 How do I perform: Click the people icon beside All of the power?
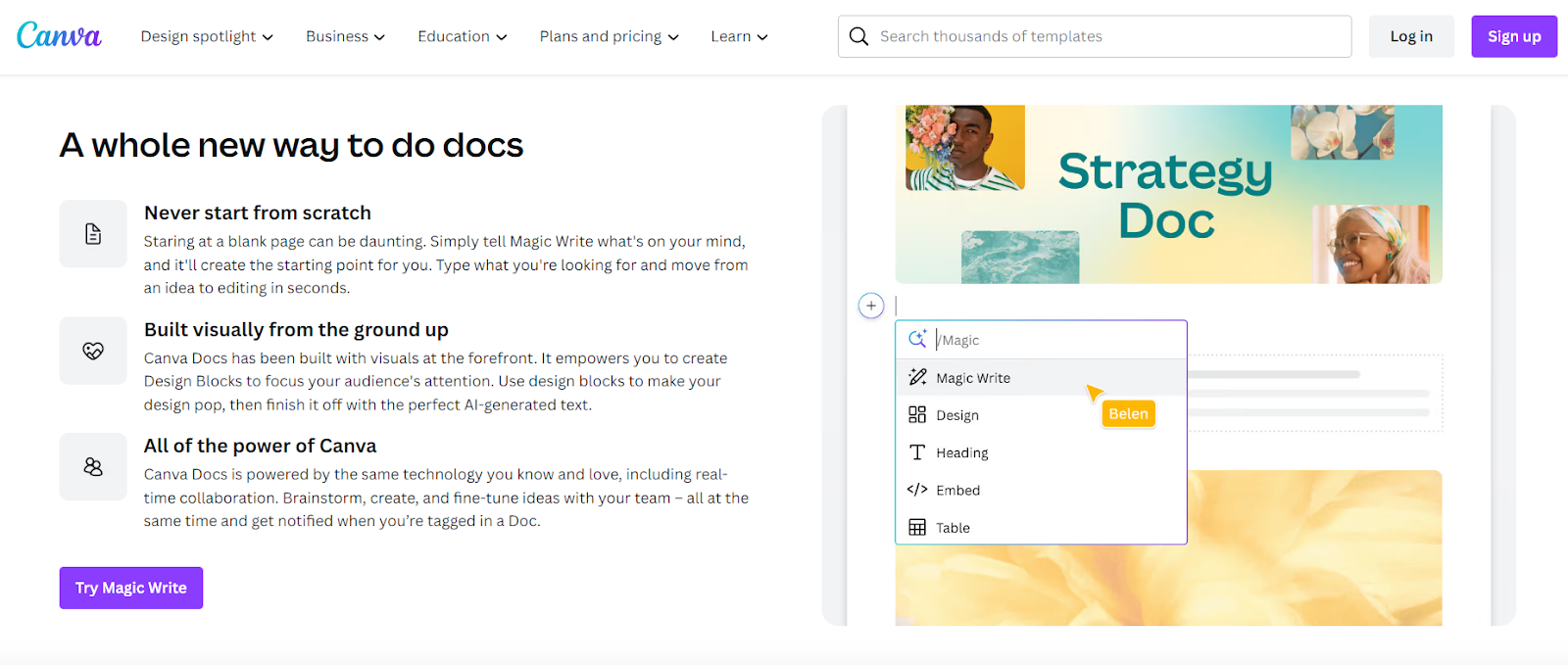point(93,467)
